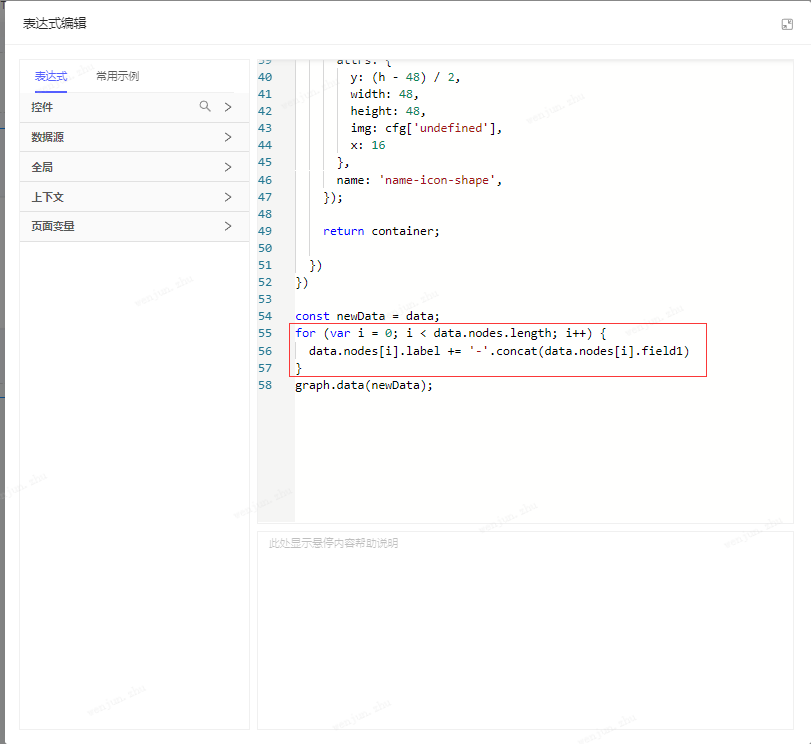This screenshot has height=744, width=811.
Task: Click the search icon in 控件 row
Action: [x=205, y=106]
